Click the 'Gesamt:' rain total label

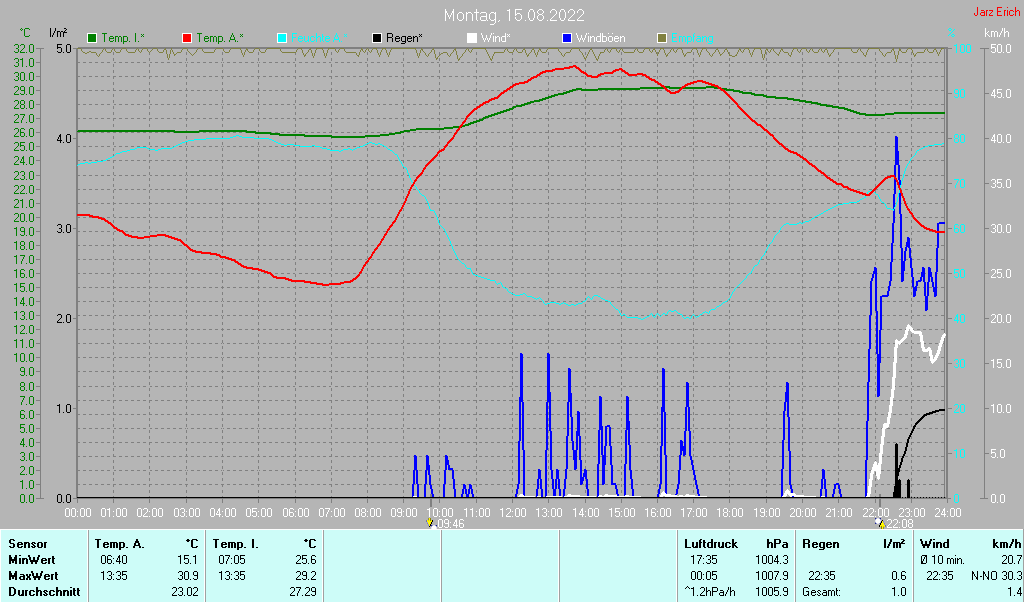coord(822,592)
